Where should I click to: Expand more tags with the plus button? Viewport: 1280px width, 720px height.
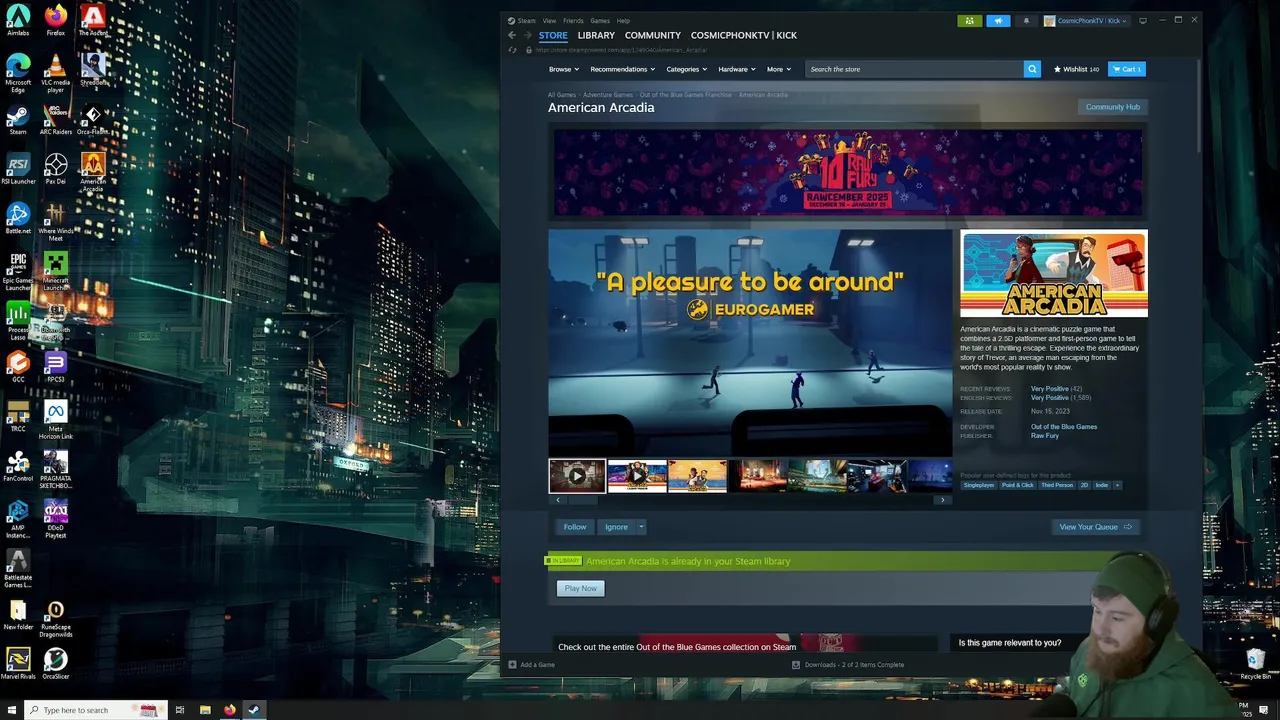[x=1117, y=485]
